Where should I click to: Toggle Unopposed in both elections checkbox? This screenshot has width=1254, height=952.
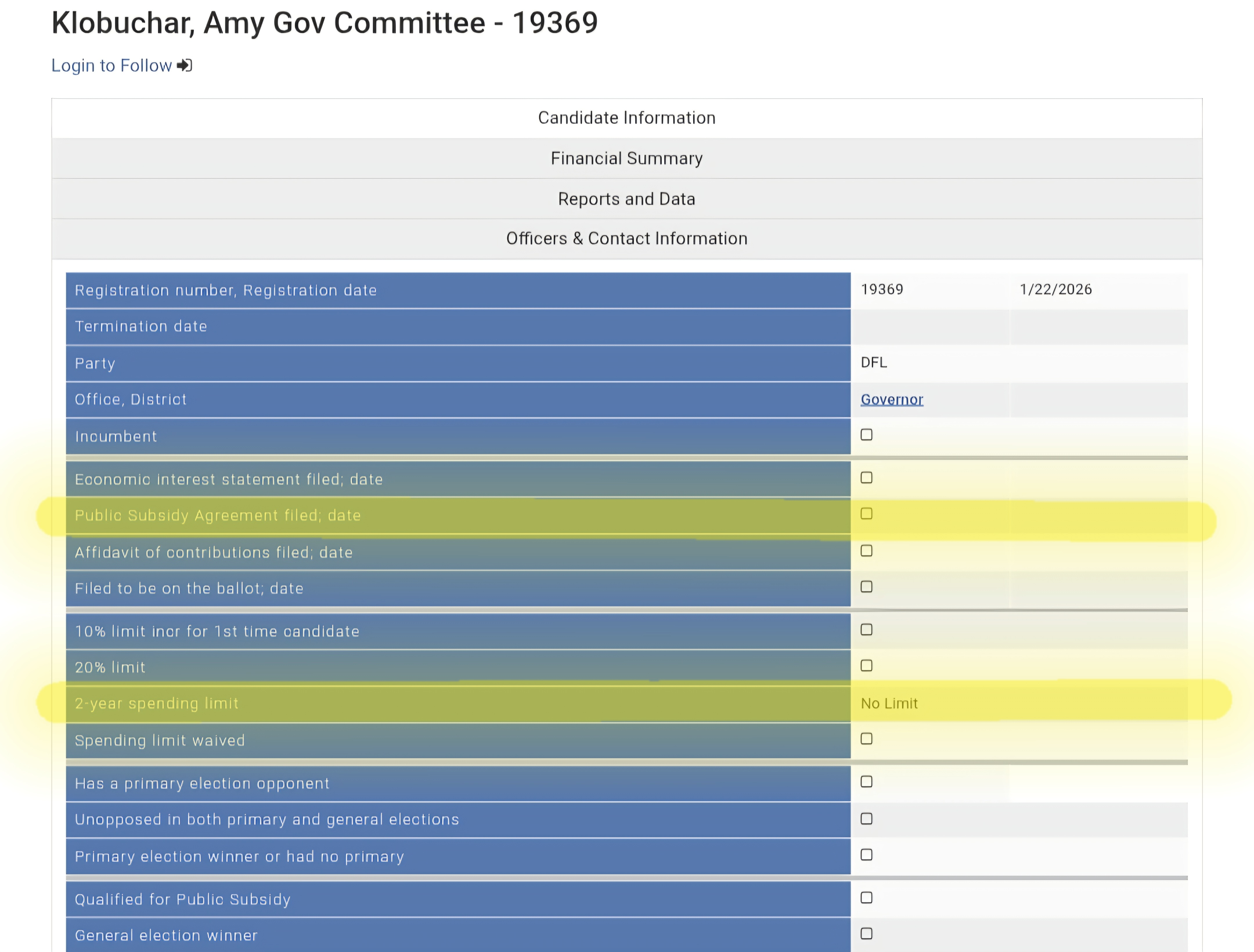pyautogui.click(x=866, y=819)
